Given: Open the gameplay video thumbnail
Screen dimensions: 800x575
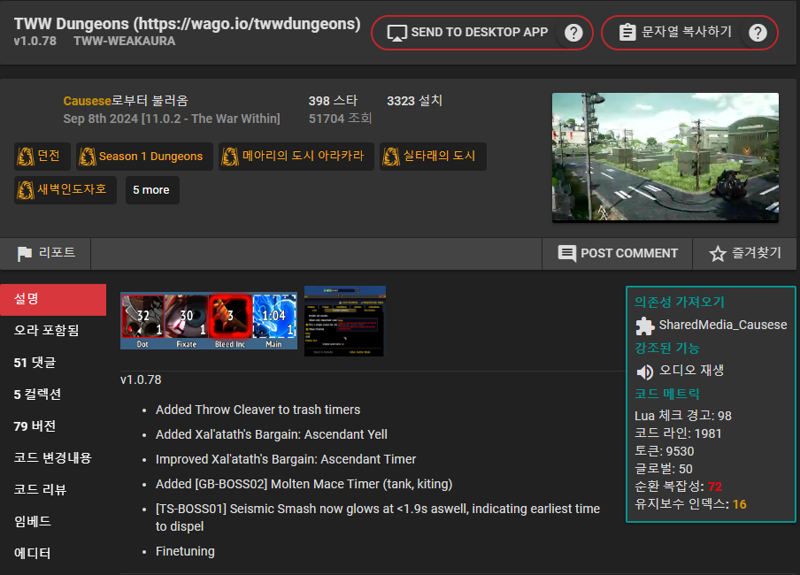Looking at the screenshot, I should [x=665, y=157].
